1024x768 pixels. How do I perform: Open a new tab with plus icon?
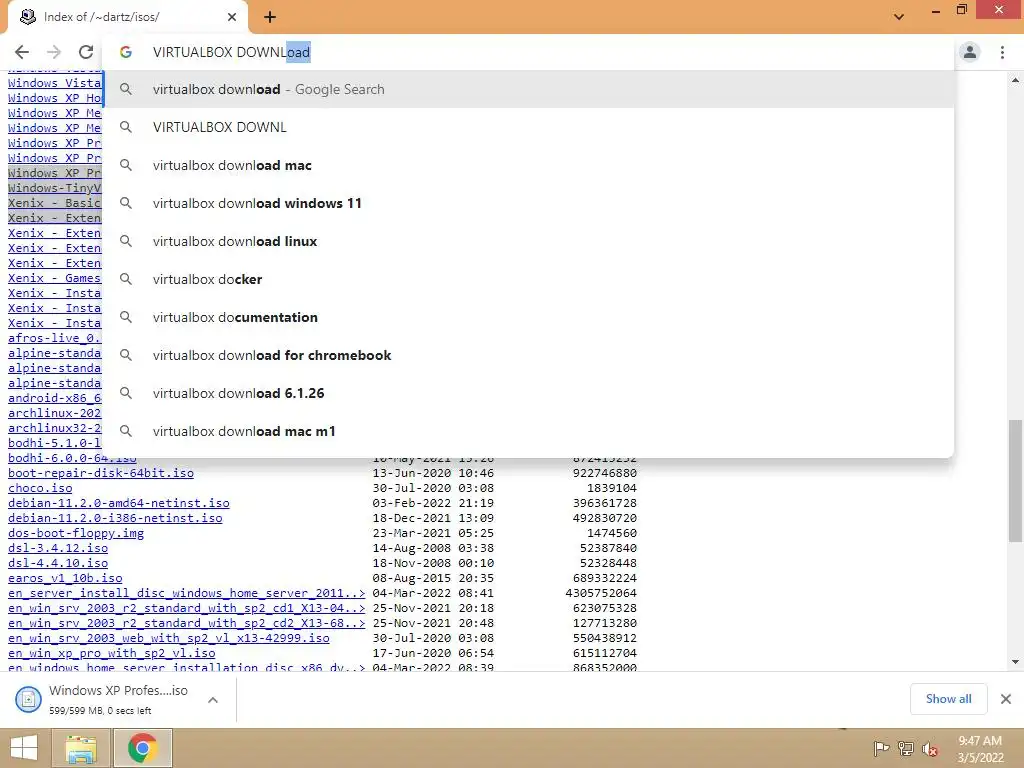tap(270, 17)
